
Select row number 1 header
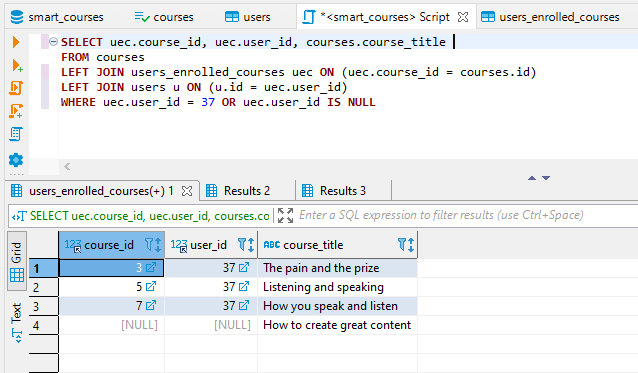pos(44,268)
